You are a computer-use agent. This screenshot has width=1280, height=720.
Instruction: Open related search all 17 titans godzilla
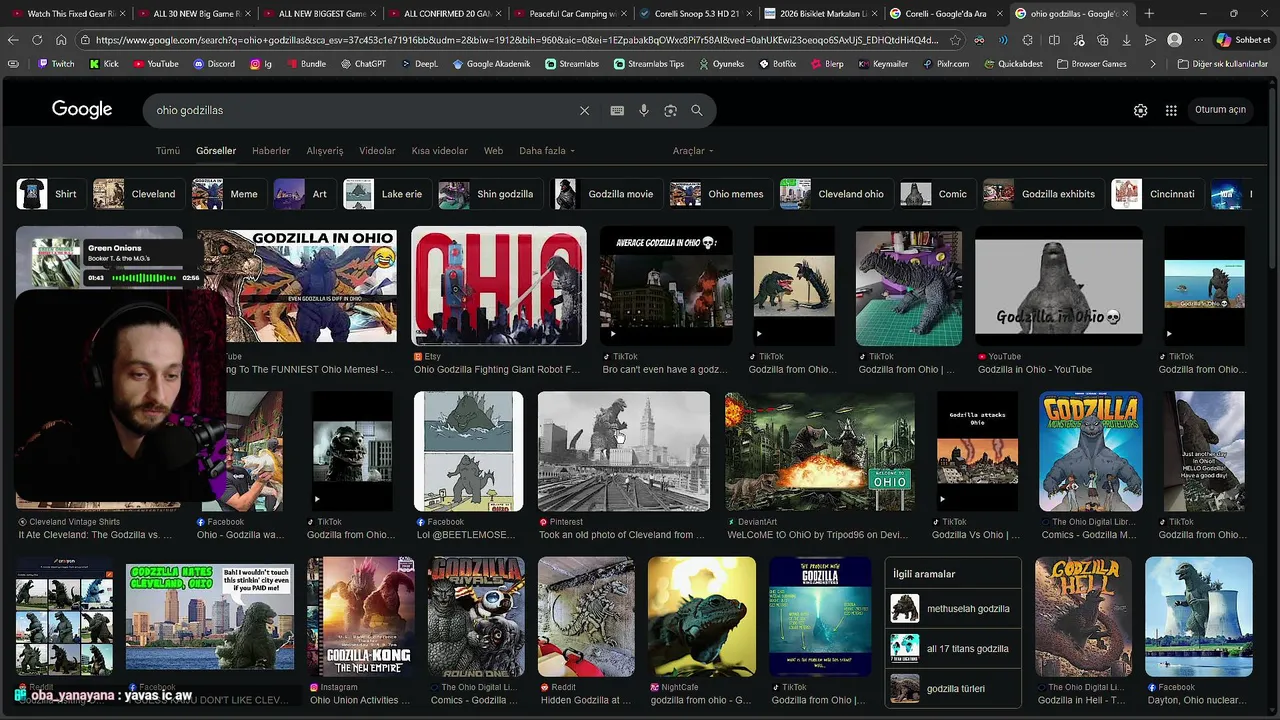[953, 648]
